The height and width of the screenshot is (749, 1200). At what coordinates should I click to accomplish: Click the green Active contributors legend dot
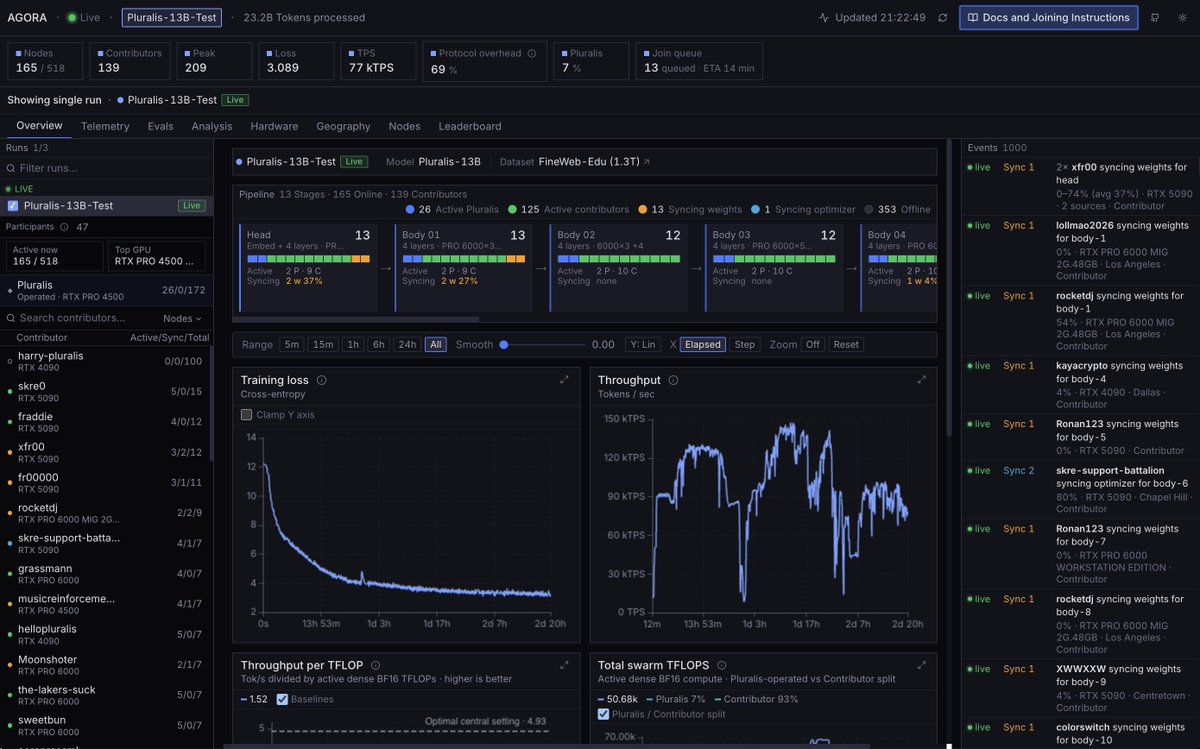tap(511, 209)
